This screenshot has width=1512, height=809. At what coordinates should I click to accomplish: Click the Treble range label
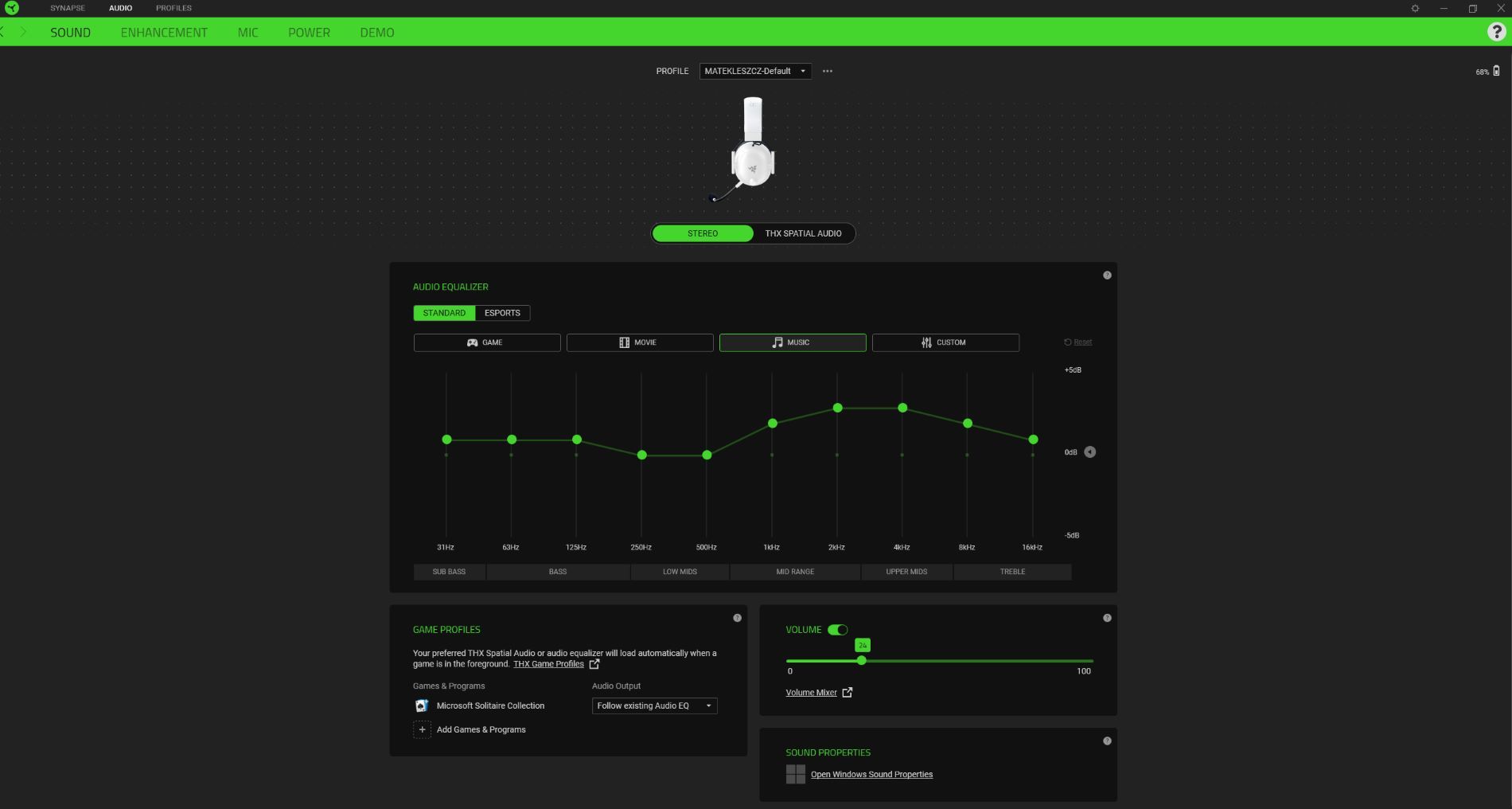[1012, 572]
